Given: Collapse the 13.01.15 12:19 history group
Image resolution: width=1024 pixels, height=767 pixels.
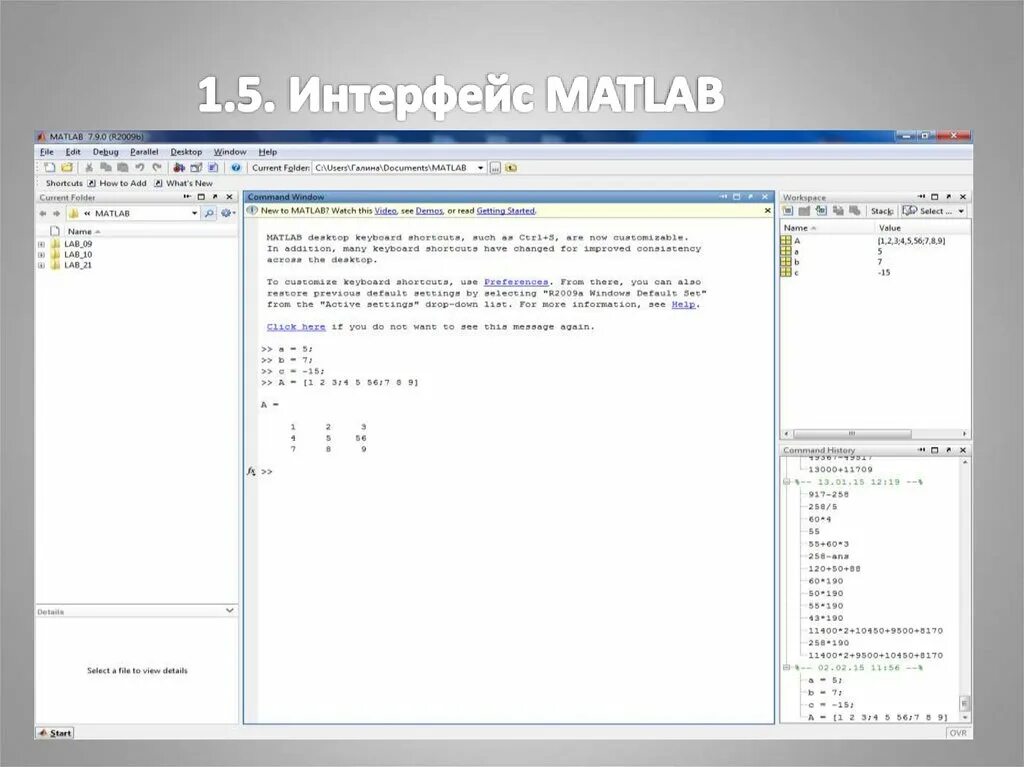Looking at the screenshot, I should [788, 482].
